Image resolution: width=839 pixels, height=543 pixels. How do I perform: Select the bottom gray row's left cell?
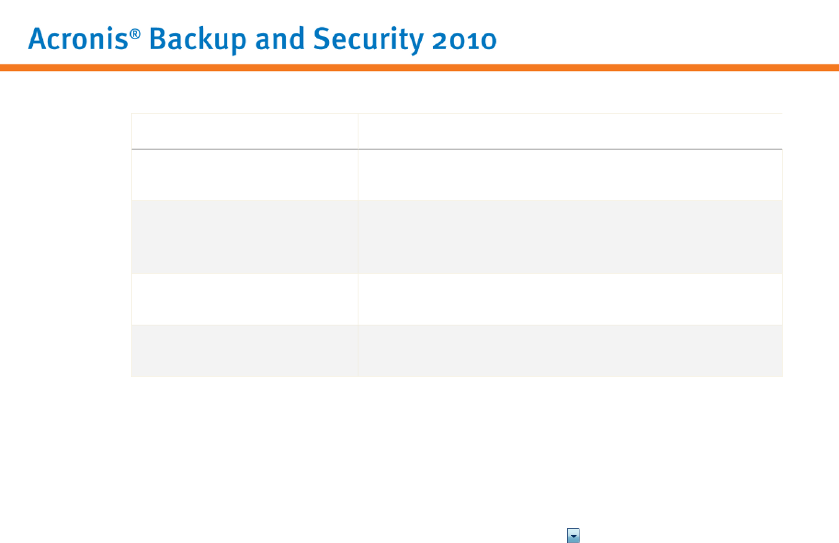(x=244, y=350)
